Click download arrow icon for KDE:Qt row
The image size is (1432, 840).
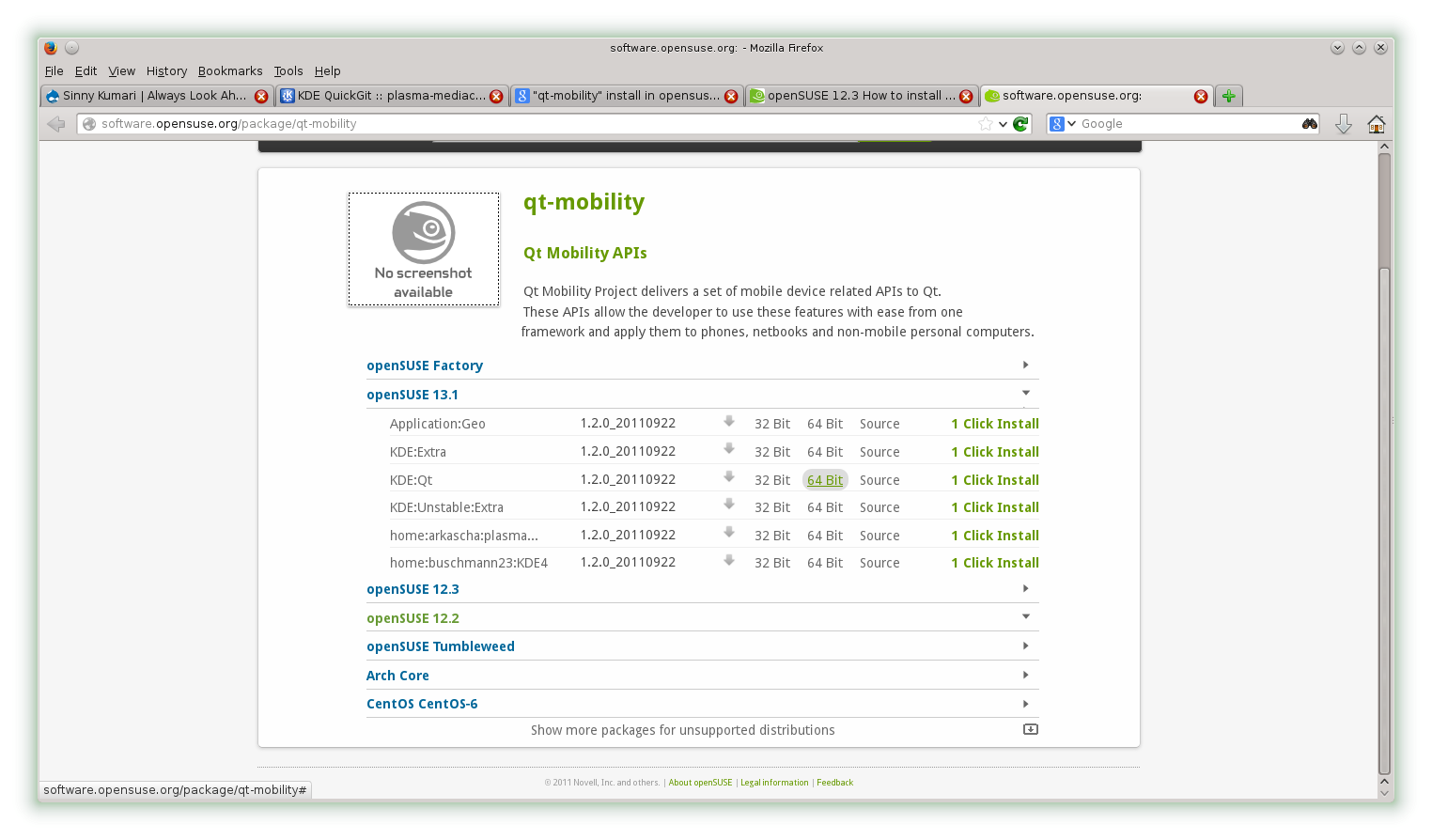tap(729, 477)
